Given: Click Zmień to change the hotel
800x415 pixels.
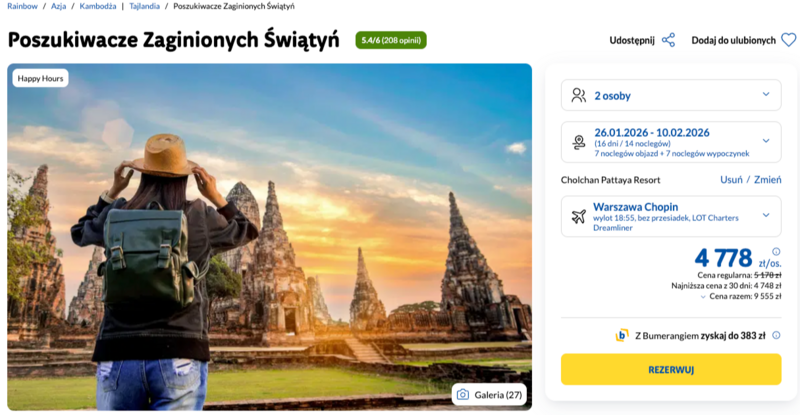Looking at the screenshot, I should click(x=768, y=180).
